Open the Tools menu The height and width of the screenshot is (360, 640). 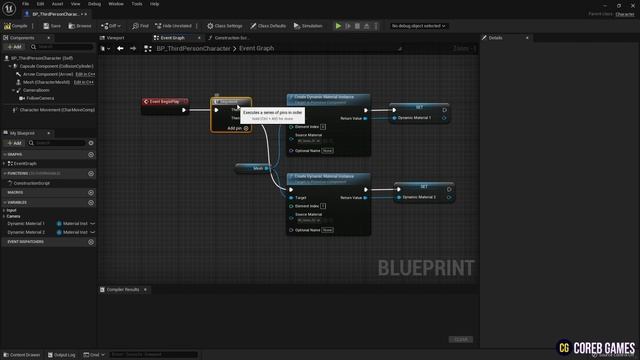[137, 4]
